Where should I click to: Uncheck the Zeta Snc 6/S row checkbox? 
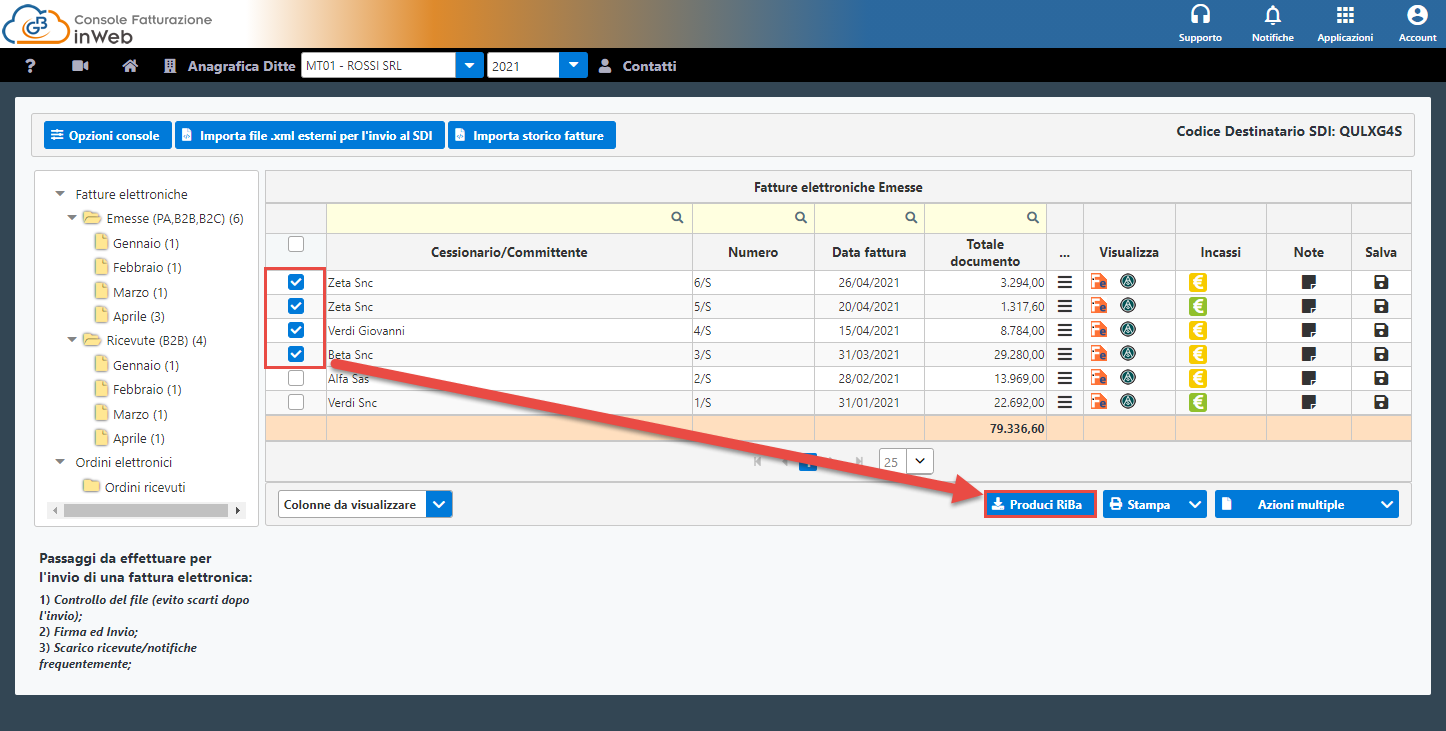point(296,283)
